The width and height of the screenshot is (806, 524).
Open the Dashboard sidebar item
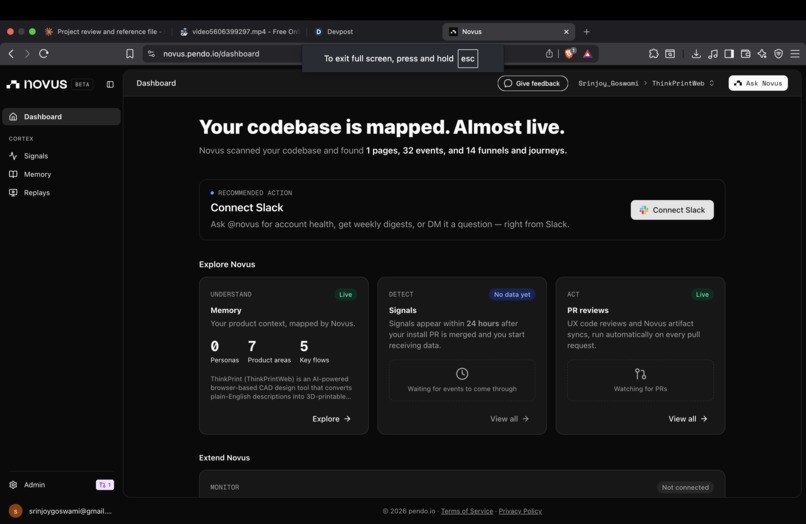tap(61, 117)
